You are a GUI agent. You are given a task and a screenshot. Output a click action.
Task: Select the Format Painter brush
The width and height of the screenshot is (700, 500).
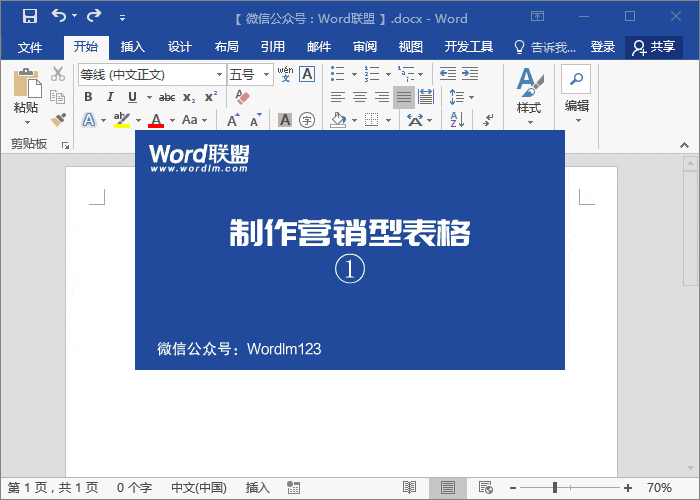point(58,120)
